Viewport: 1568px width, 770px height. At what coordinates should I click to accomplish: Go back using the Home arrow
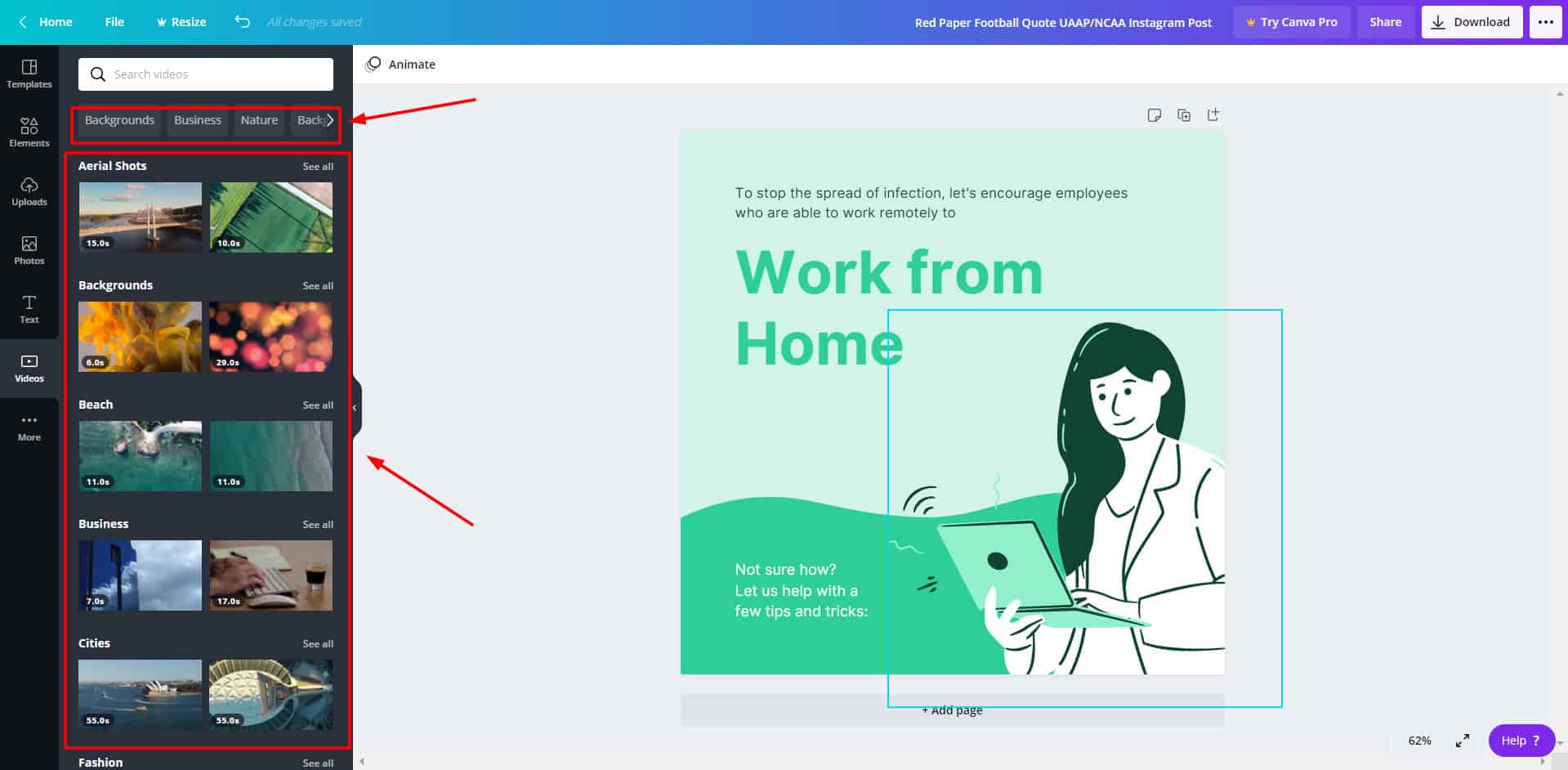[x=46, y=22]
